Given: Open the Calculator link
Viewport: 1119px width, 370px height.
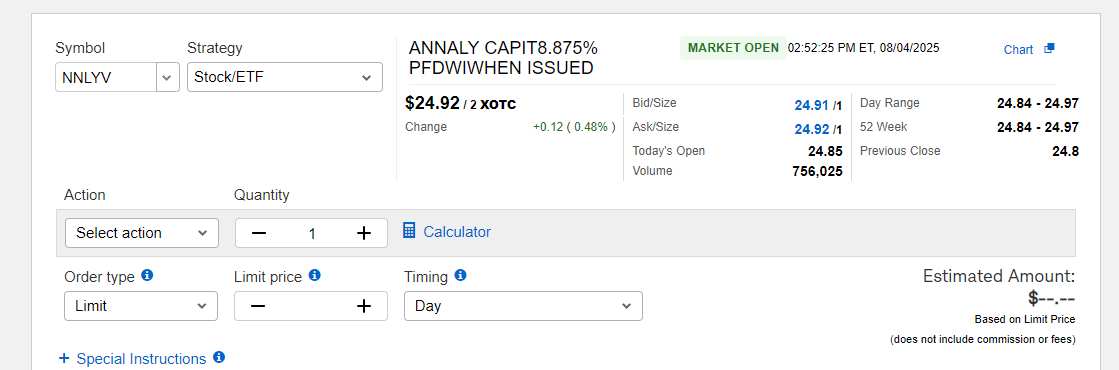Looking at the screenshot, I should [457, 231].
